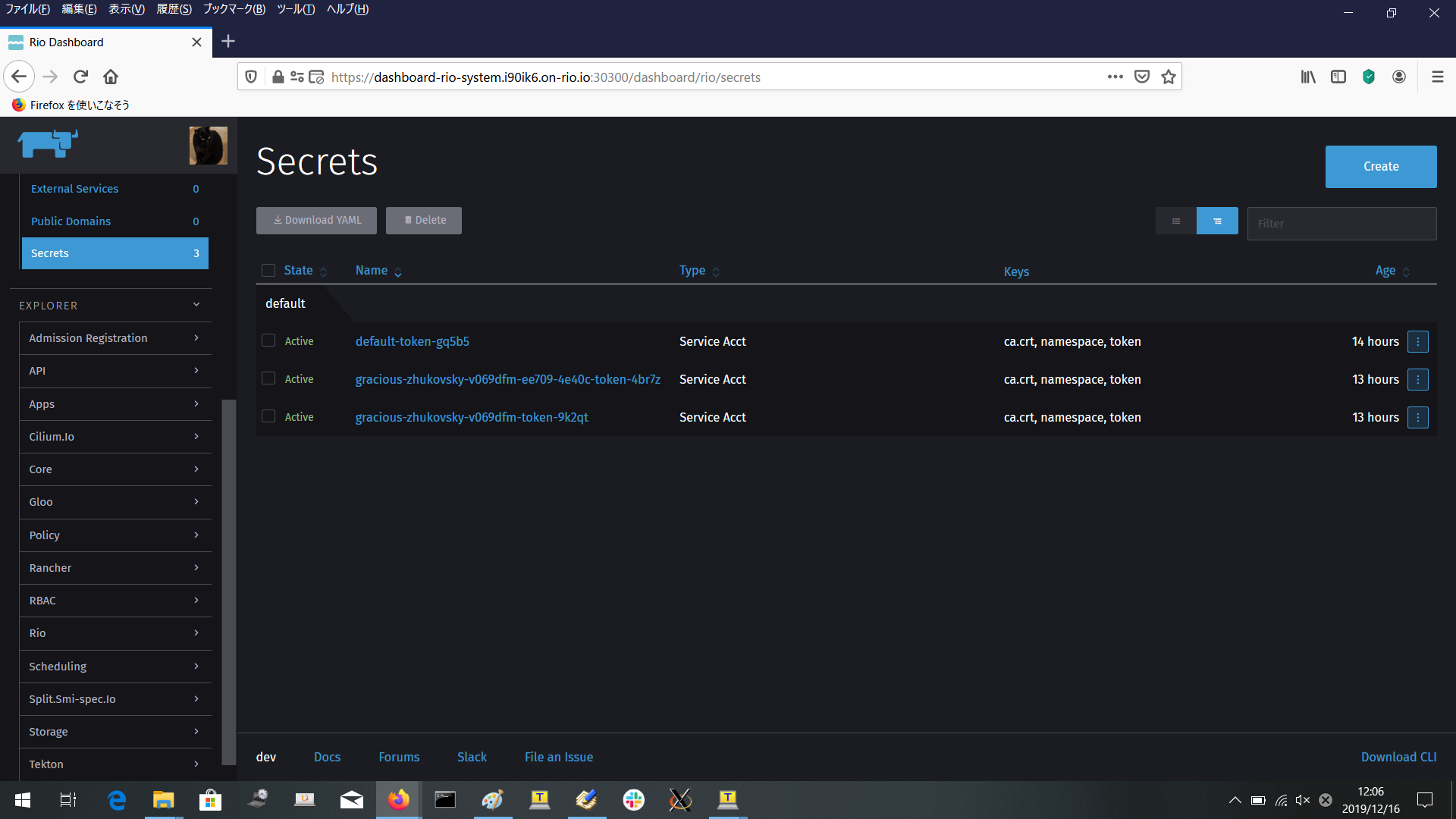Screen dimensions: 1456x819
Task: Switch to list view in Secrets table
Action: pyautogui.click(x=1175, y=221)
